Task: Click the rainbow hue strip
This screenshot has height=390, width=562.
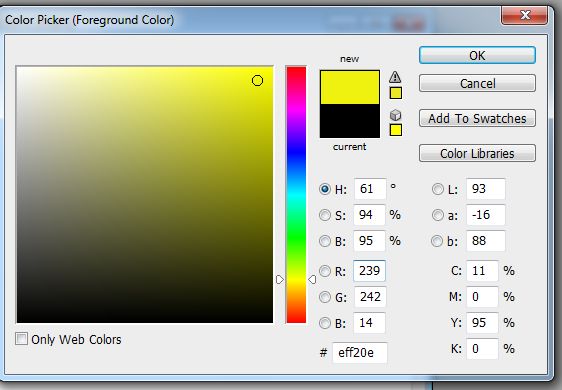Action: (x=296, y=195)
